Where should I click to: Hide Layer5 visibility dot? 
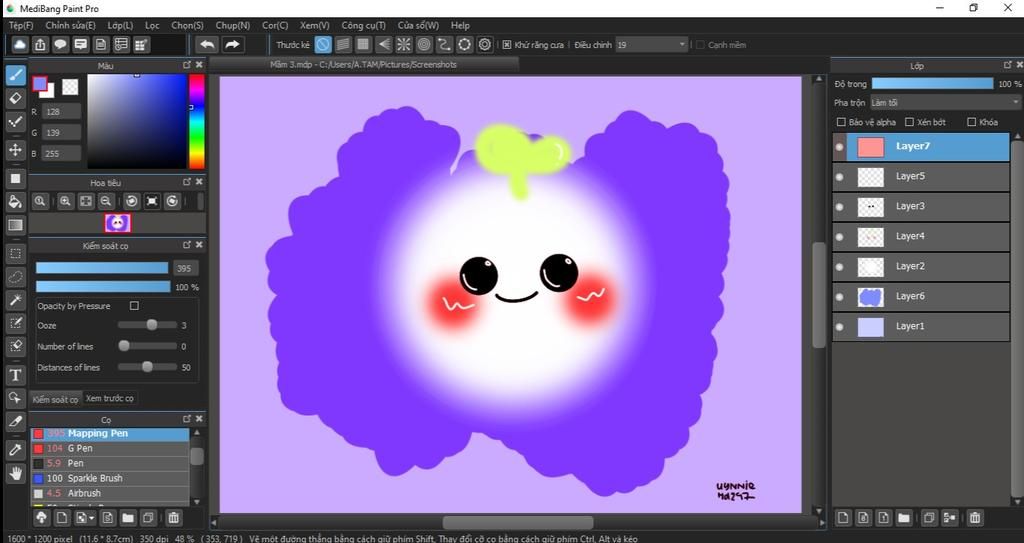coord(839,176)
